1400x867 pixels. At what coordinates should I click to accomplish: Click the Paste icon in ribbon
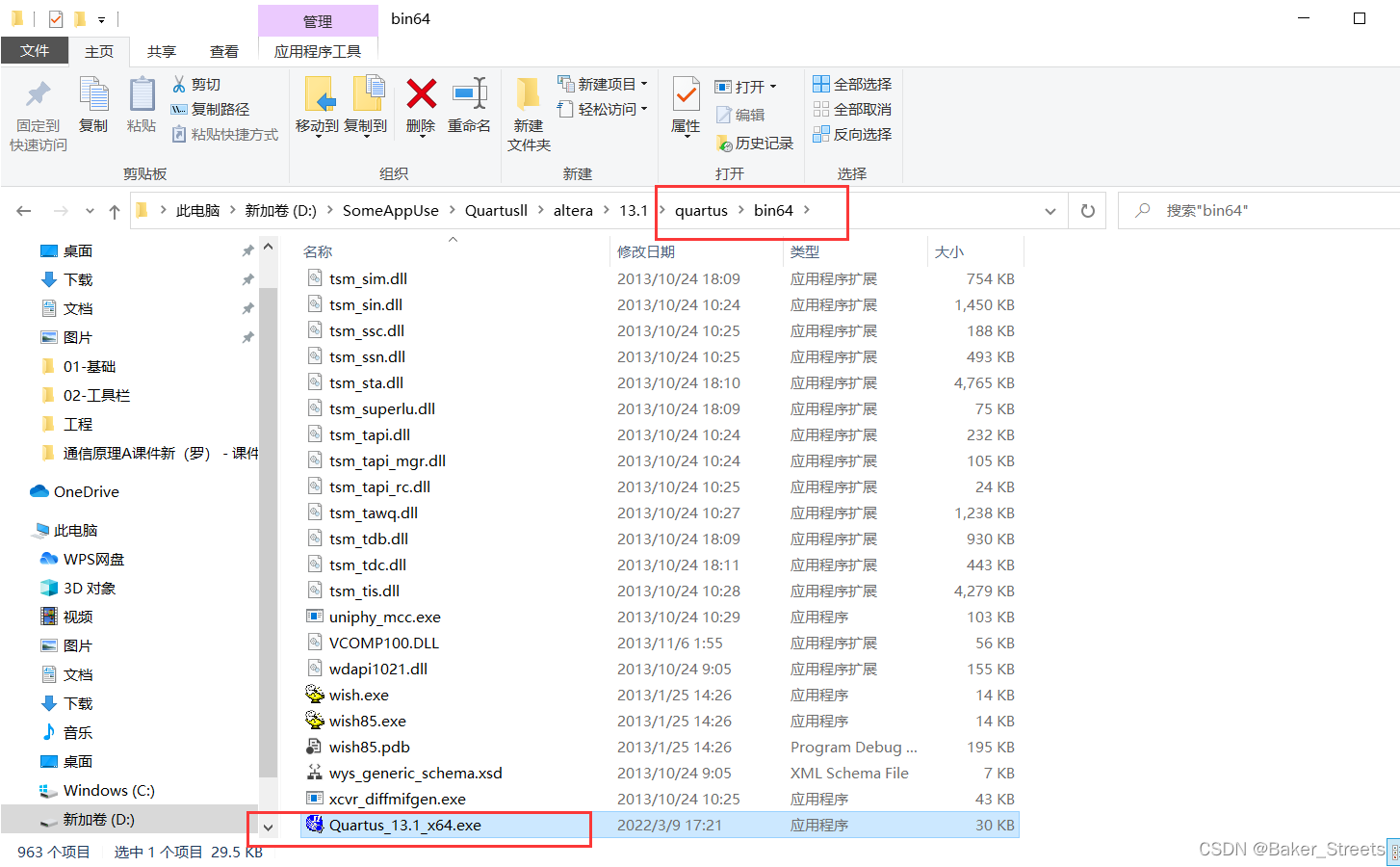[x=142, y=94]
